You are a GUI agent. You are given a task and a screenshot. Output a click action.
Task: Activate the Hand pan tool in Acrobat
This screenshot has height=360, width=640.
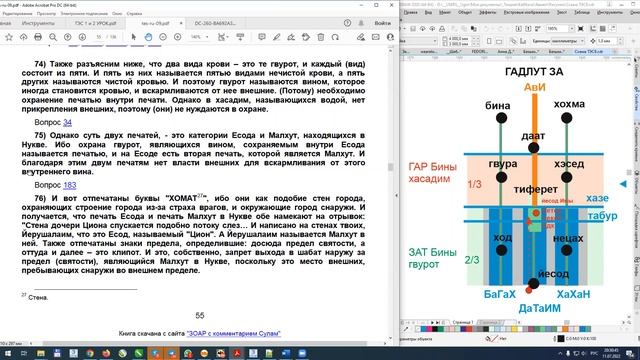pos(148,37)
